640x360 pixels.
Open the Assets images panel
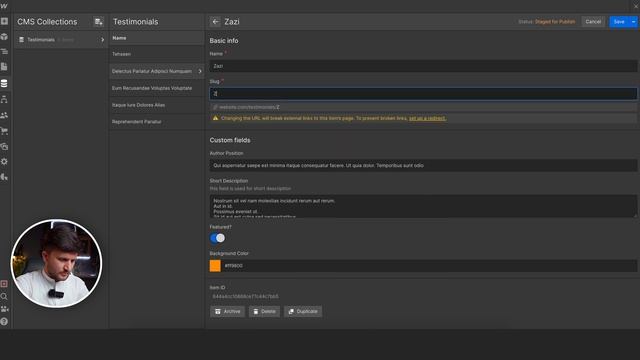tap(4, 147)
